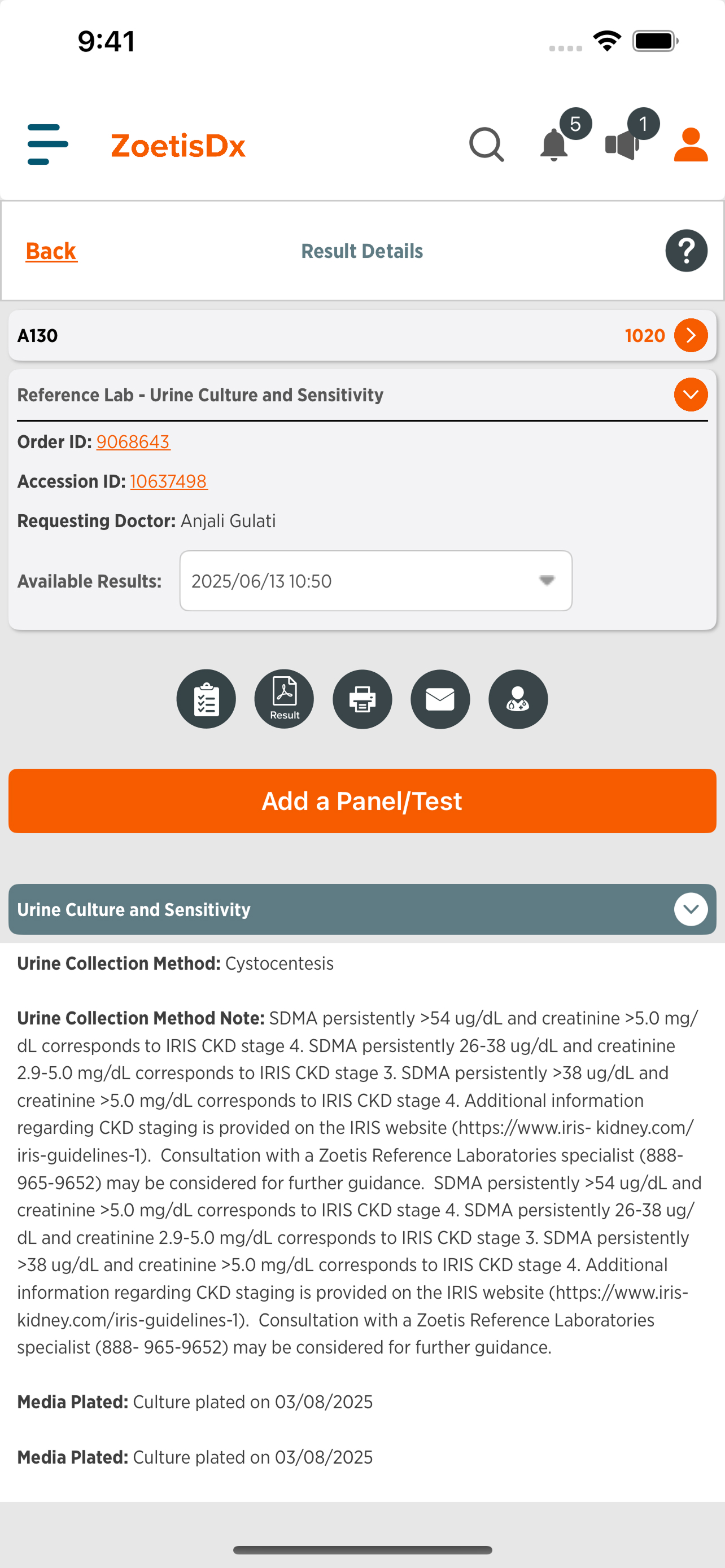Screen dimensions: 725x1568
Task: Open patient A130 arrow button
Action: pos(691,335)
